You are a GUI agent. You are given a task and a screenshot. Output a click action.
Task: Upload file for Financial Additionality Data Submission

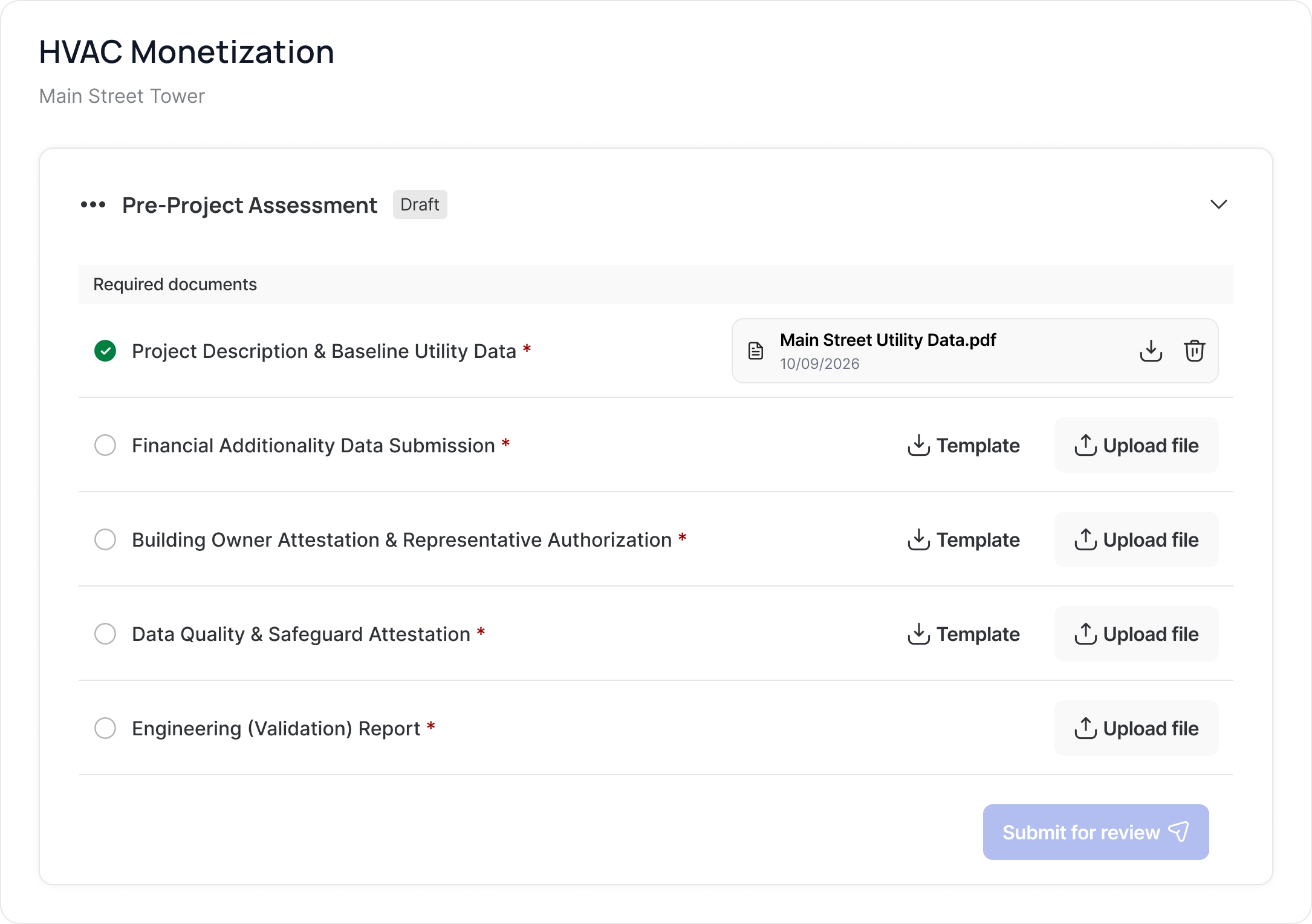pos(1136,445)
